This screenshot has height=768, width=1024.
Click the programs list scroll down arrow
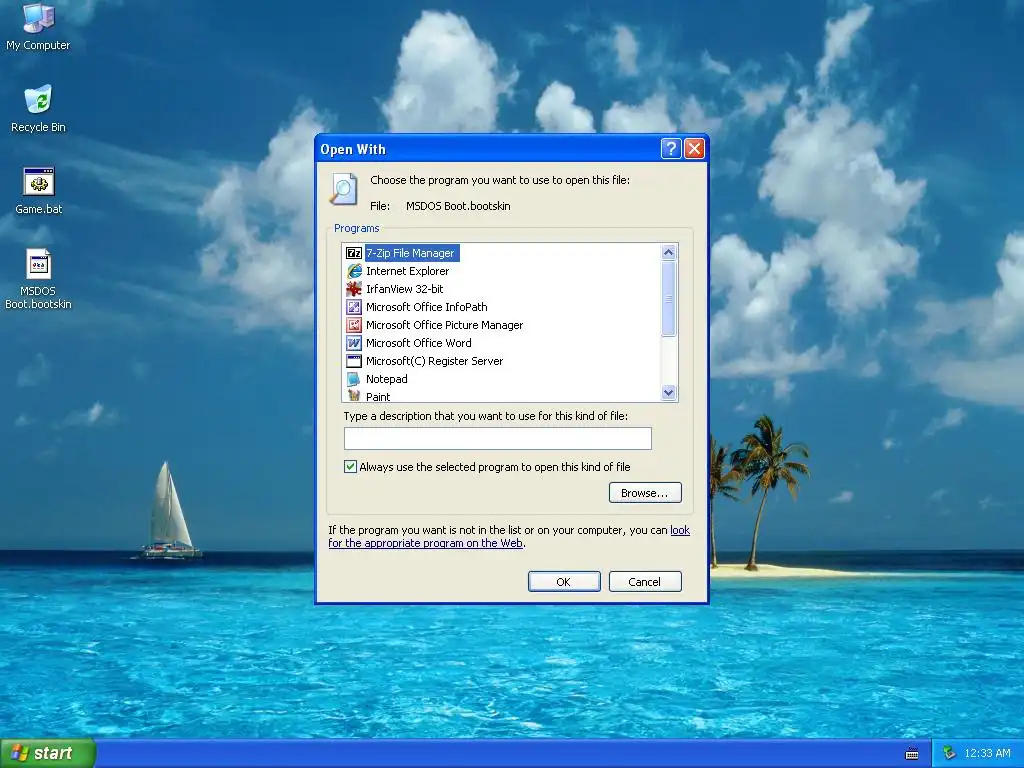(x=668, y=392)
